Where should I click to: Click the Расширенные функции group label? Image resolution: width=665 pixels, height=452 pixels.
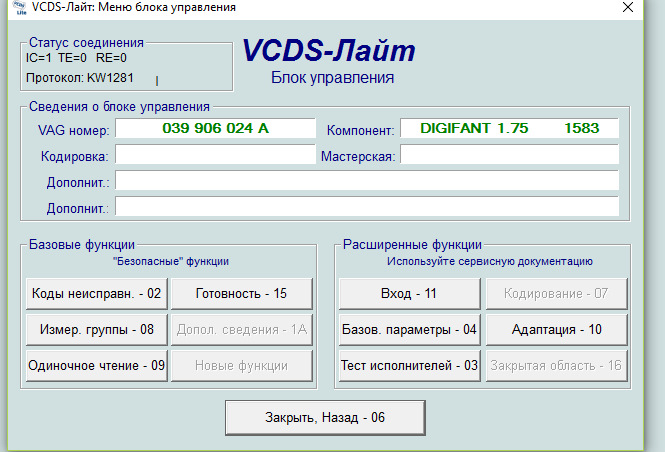point(413,245)
